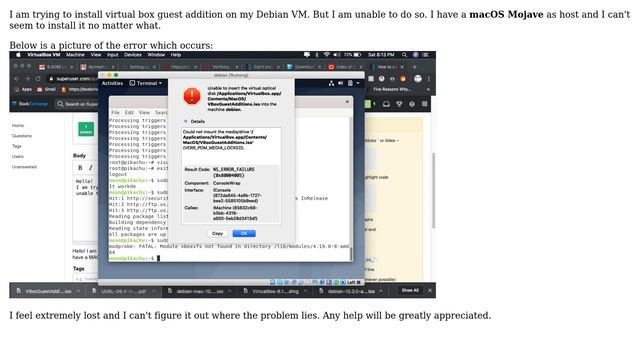Open the Stack Exchange site switcher icon
Screen dimensions: 640x360
(424, 104)
